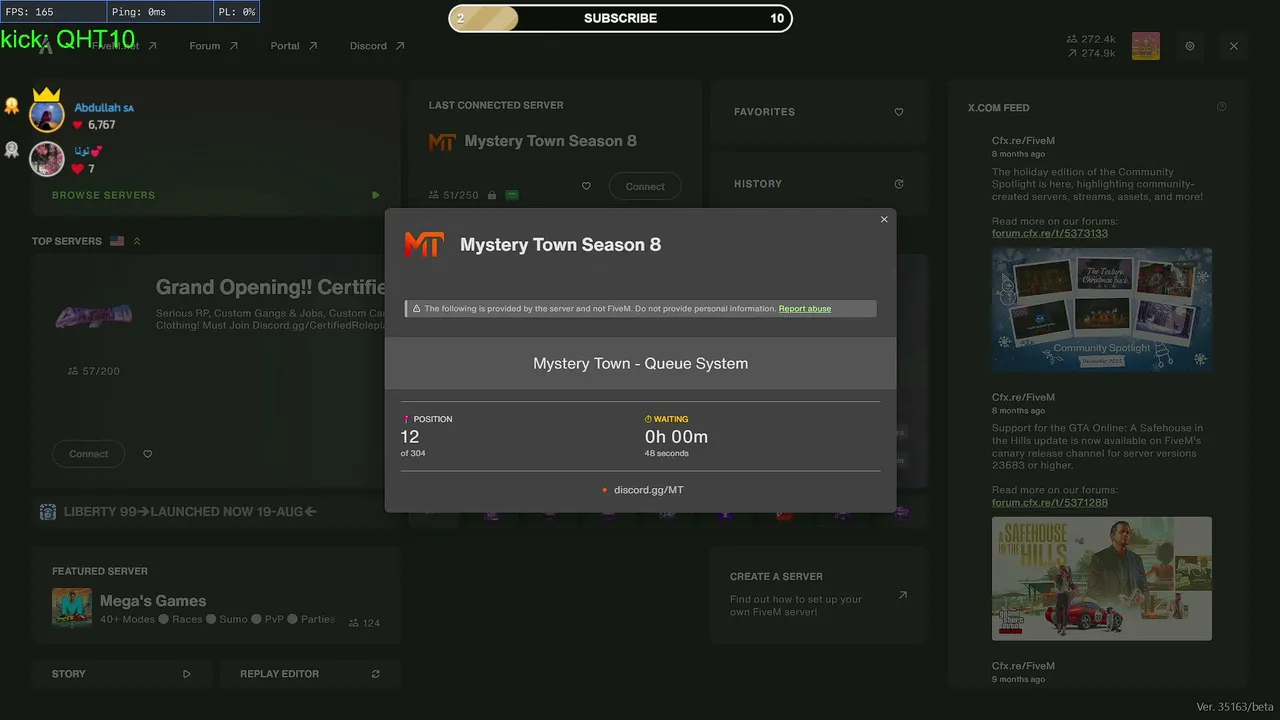Screen dimensions: 1280x720
Task: Click the gold first-place medal icon
Action: coord(12,105)
